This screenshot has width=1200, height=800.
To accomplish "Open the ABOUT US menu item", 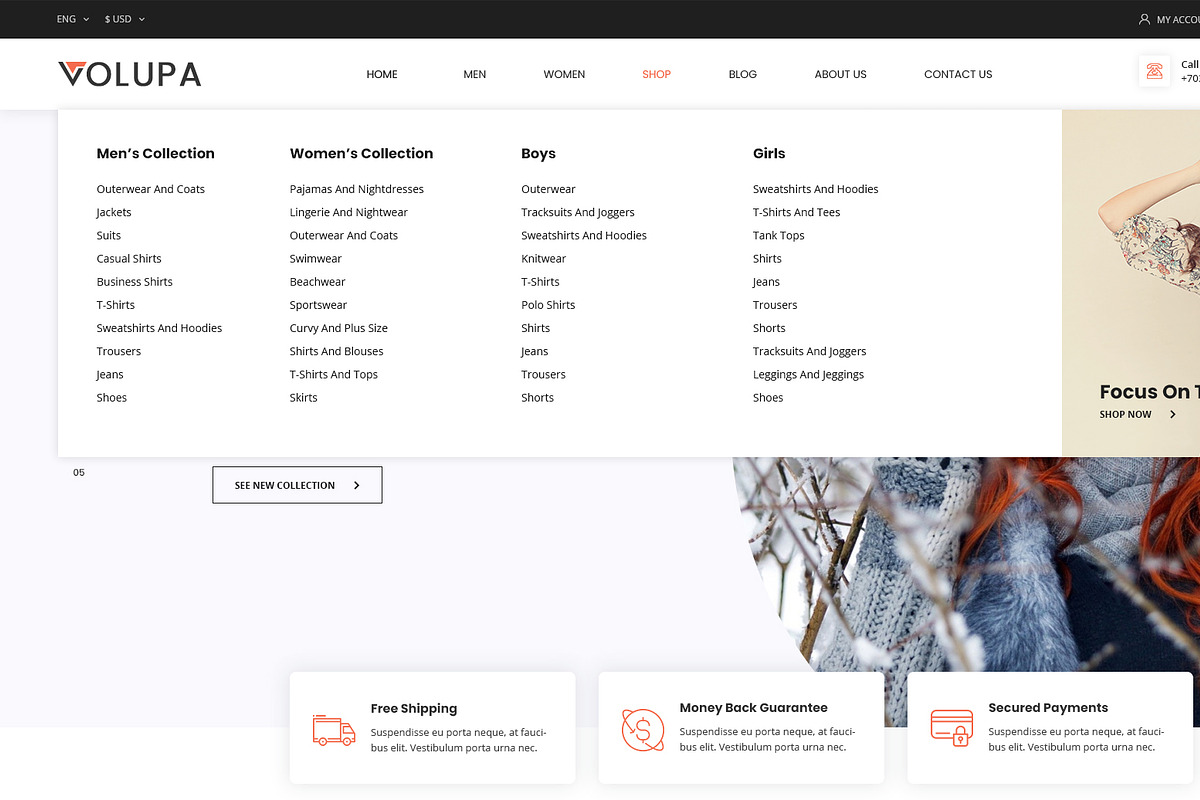I will click(840, 74).
